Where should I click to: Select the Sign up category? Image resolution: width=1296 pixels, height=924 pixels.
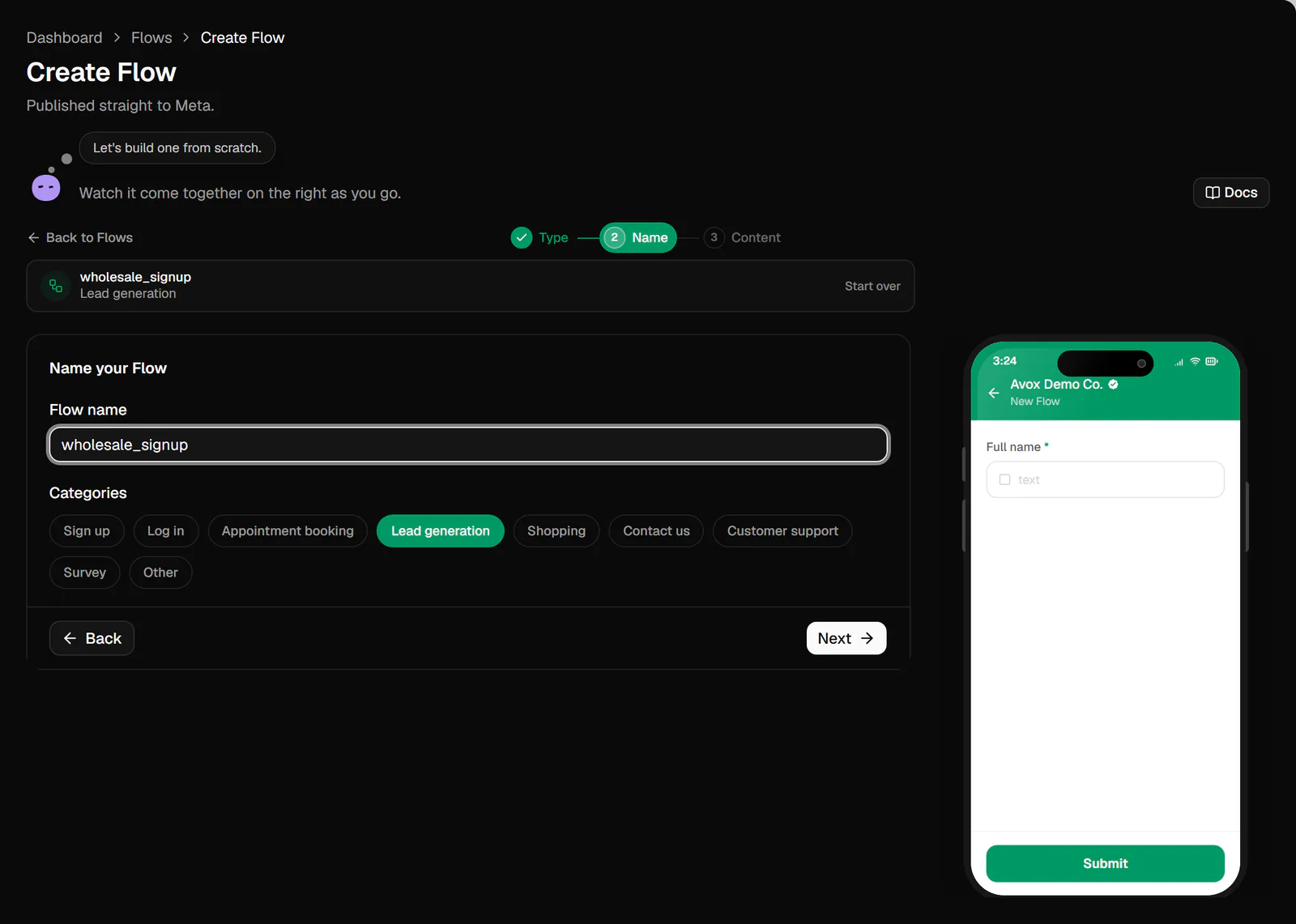coord(87,531)
